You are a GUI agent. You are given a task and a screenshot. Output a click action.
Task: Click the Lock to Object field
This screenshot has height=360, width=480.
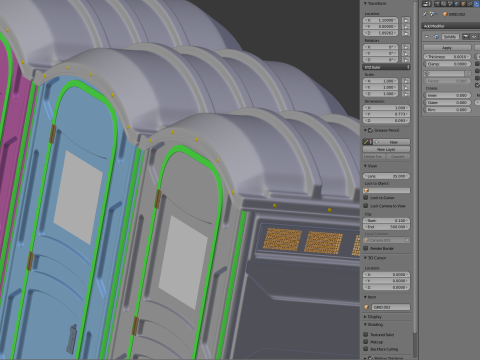[x=386, y=190]
